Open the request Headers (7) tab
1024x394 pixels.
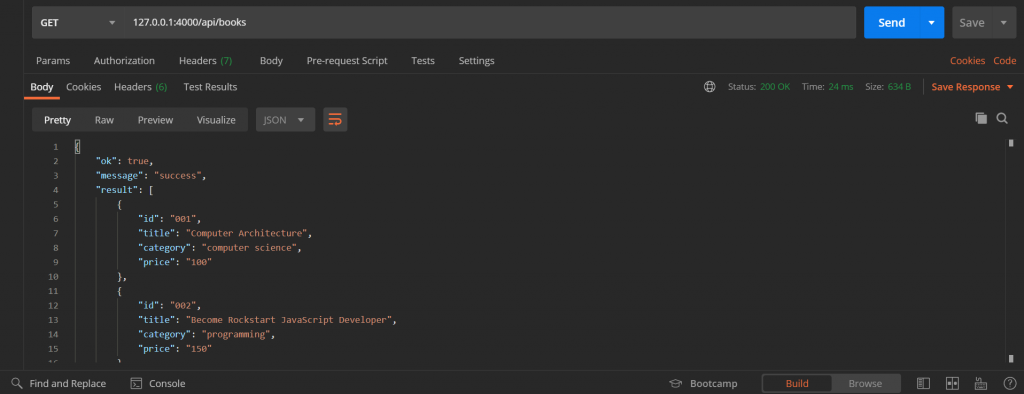[x=206, y=60]
